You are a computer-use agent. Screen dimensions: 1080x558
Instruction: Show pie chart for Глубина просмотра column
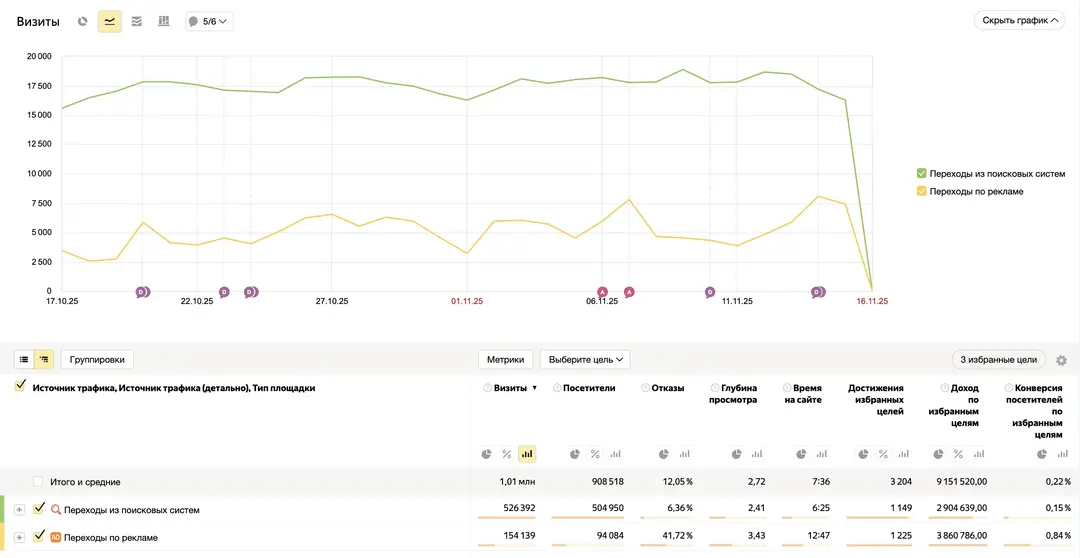point(736,454)
